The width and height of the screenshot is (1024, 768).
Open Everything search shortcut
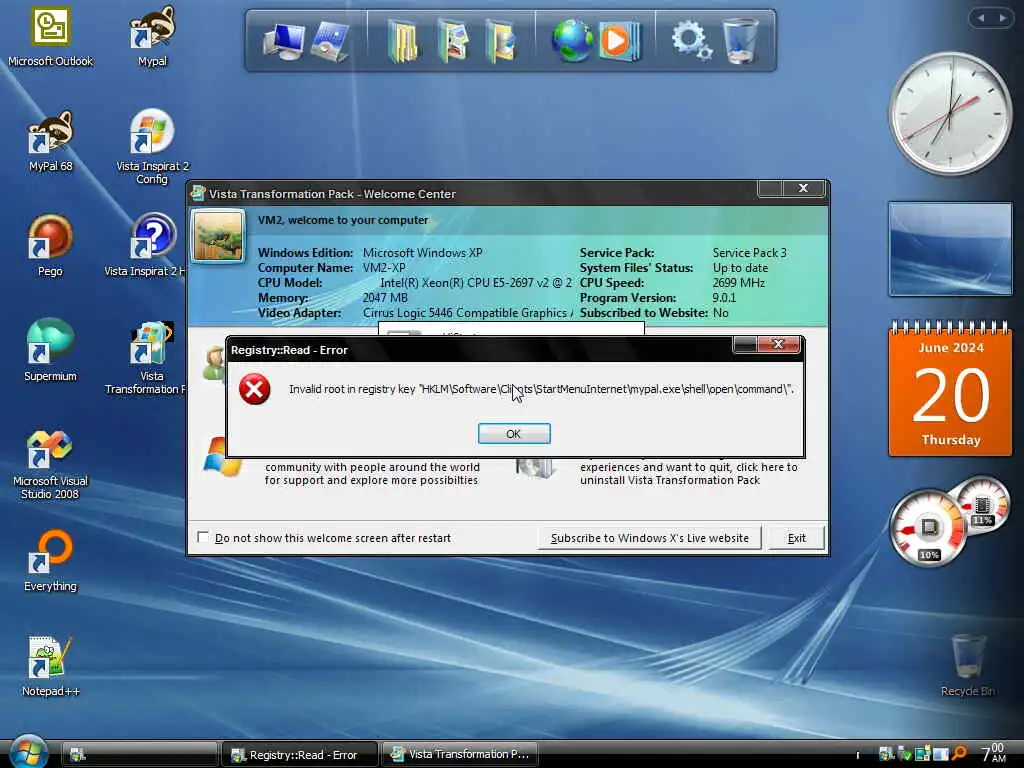[50, 560]
